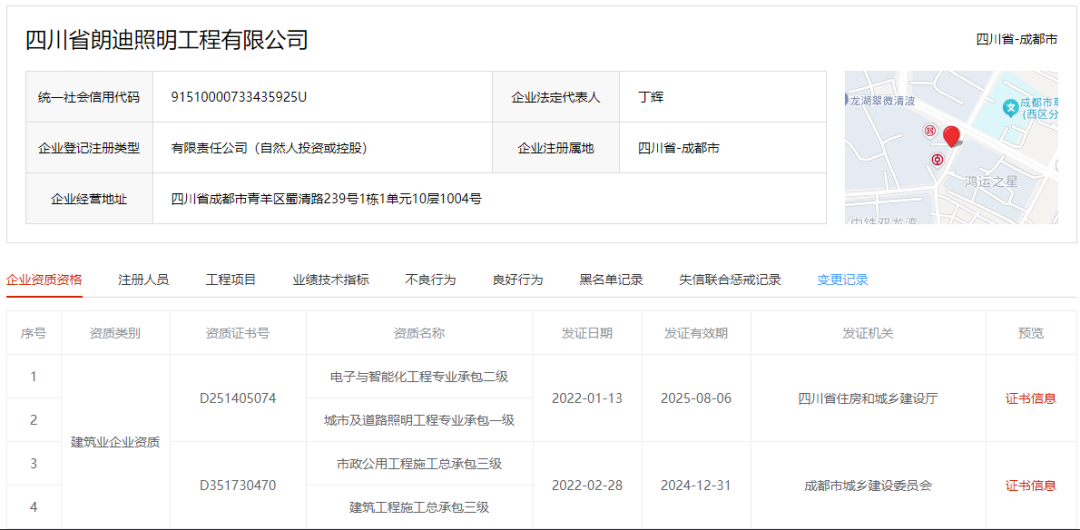Open the 良好行为 tab

pyautogui.click(x=517, y=280)
